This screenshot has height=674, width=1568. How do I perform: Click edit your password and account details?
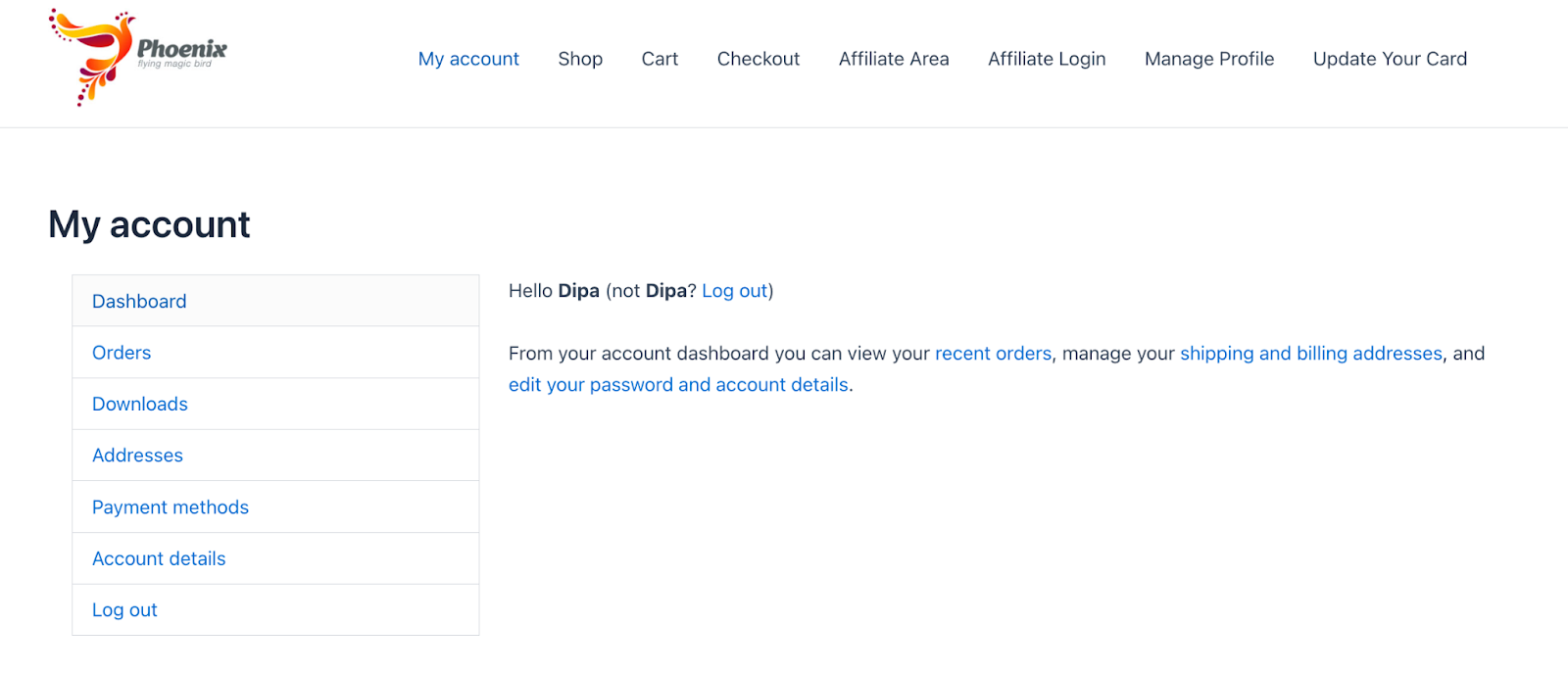click(678, 384)
